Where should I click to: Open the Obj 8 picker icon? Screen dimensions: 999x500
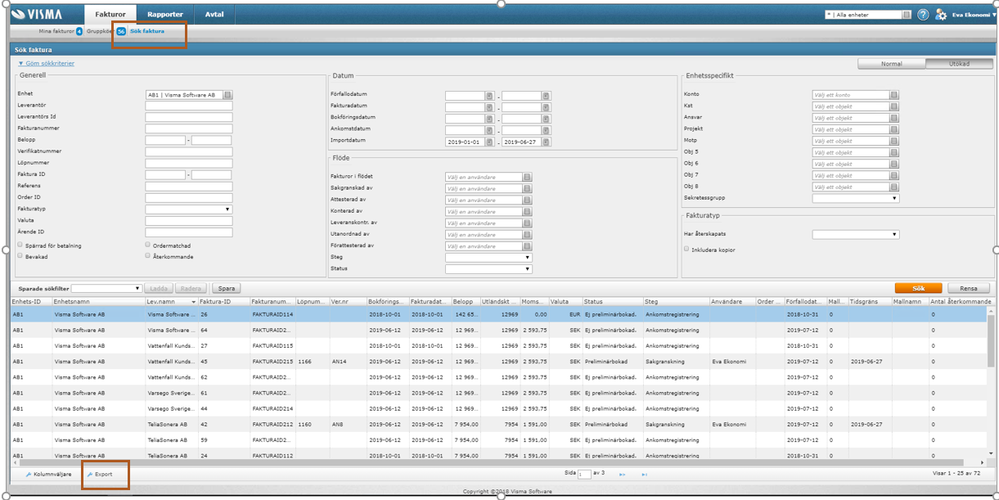tap(895, 187)
